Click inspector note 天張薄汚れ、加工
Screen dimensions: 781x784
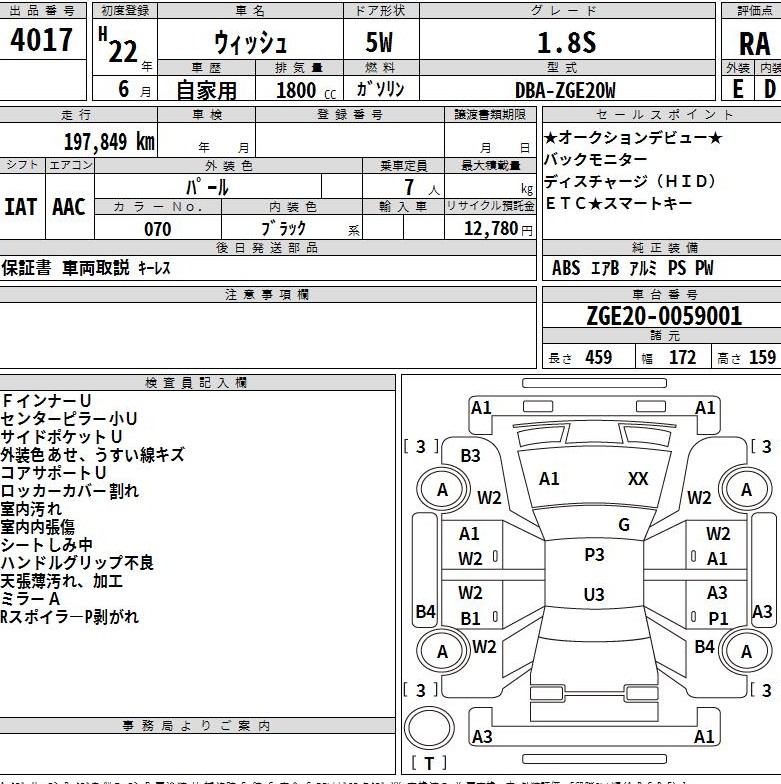tap(62, 581)
